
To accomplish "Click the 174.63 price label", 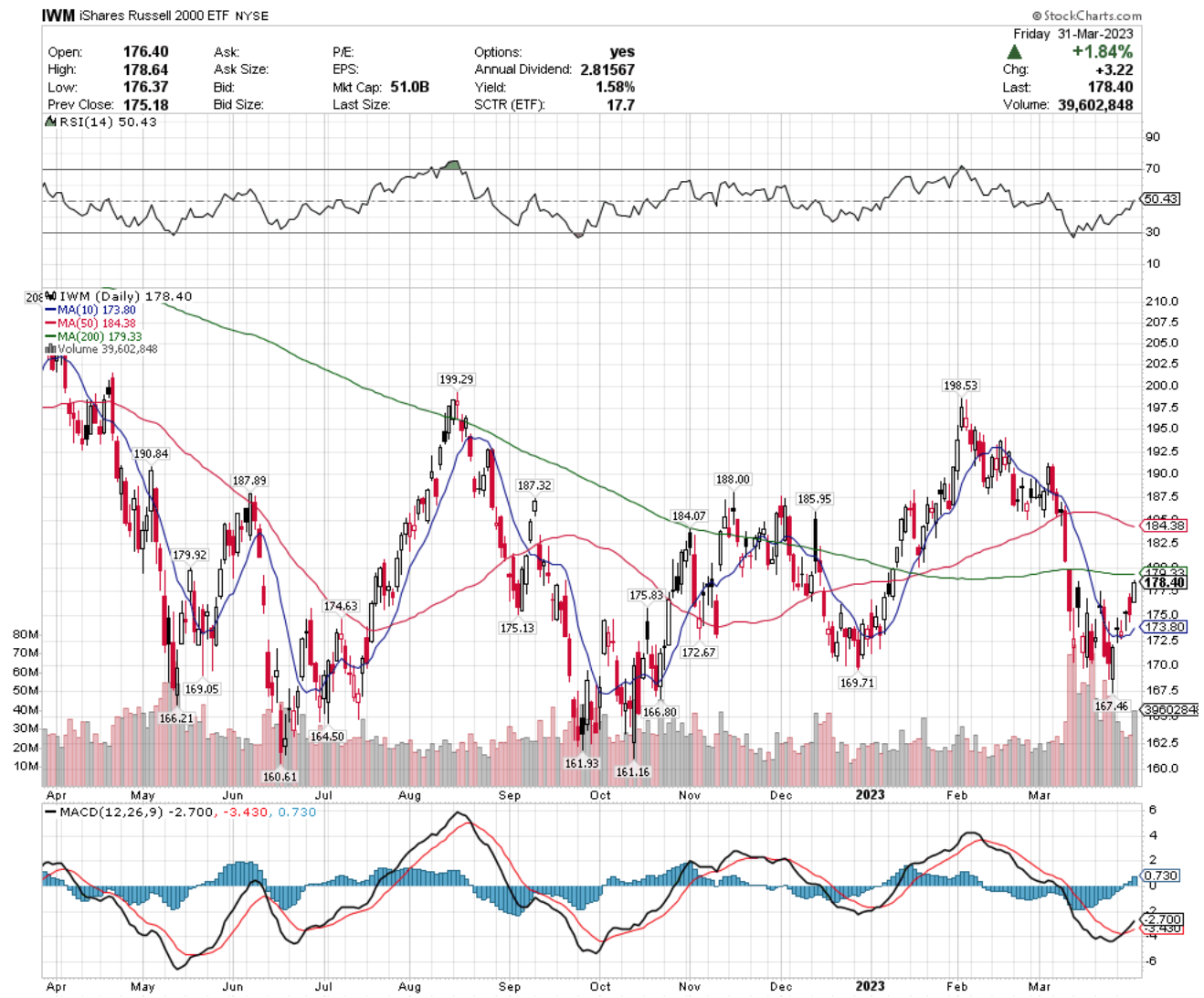I will pos(341,606).
